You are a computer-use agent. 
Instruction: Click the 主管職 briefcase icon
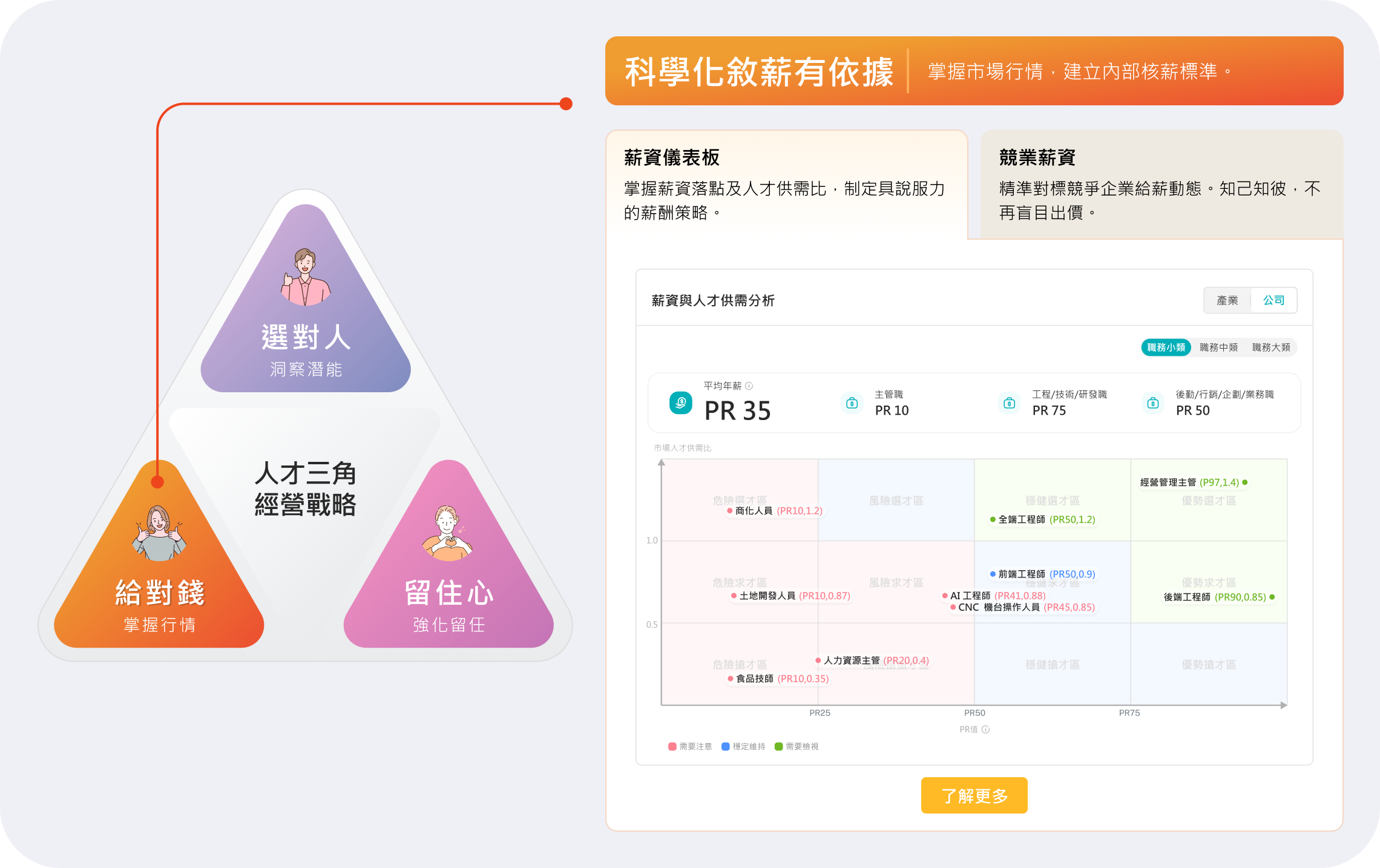[x=852, y=403]
